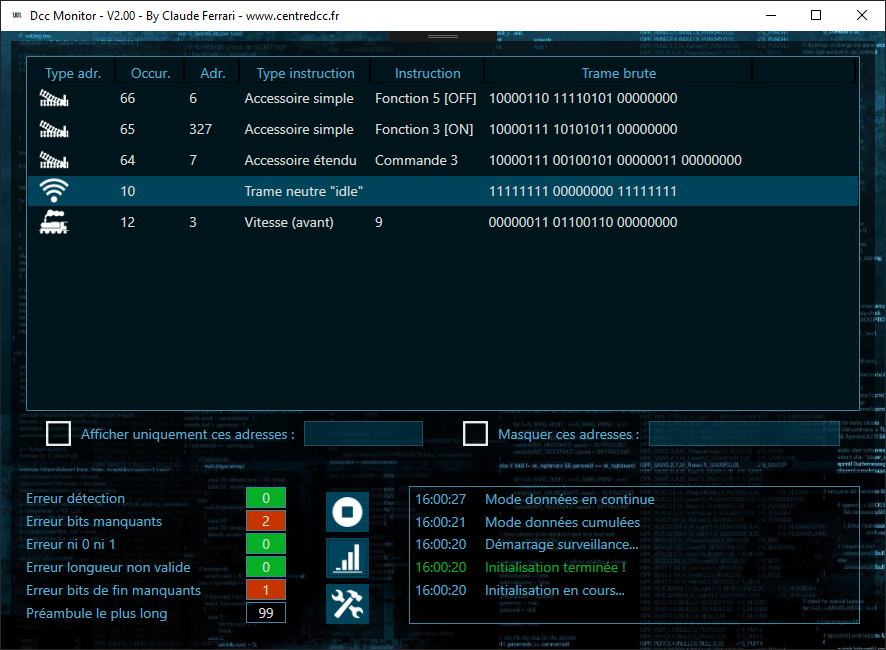Click the address field for 'Masquer ces adresses'
Image resolution: width=886 pixels, height=650 pixels.
(x=744, y=434)
